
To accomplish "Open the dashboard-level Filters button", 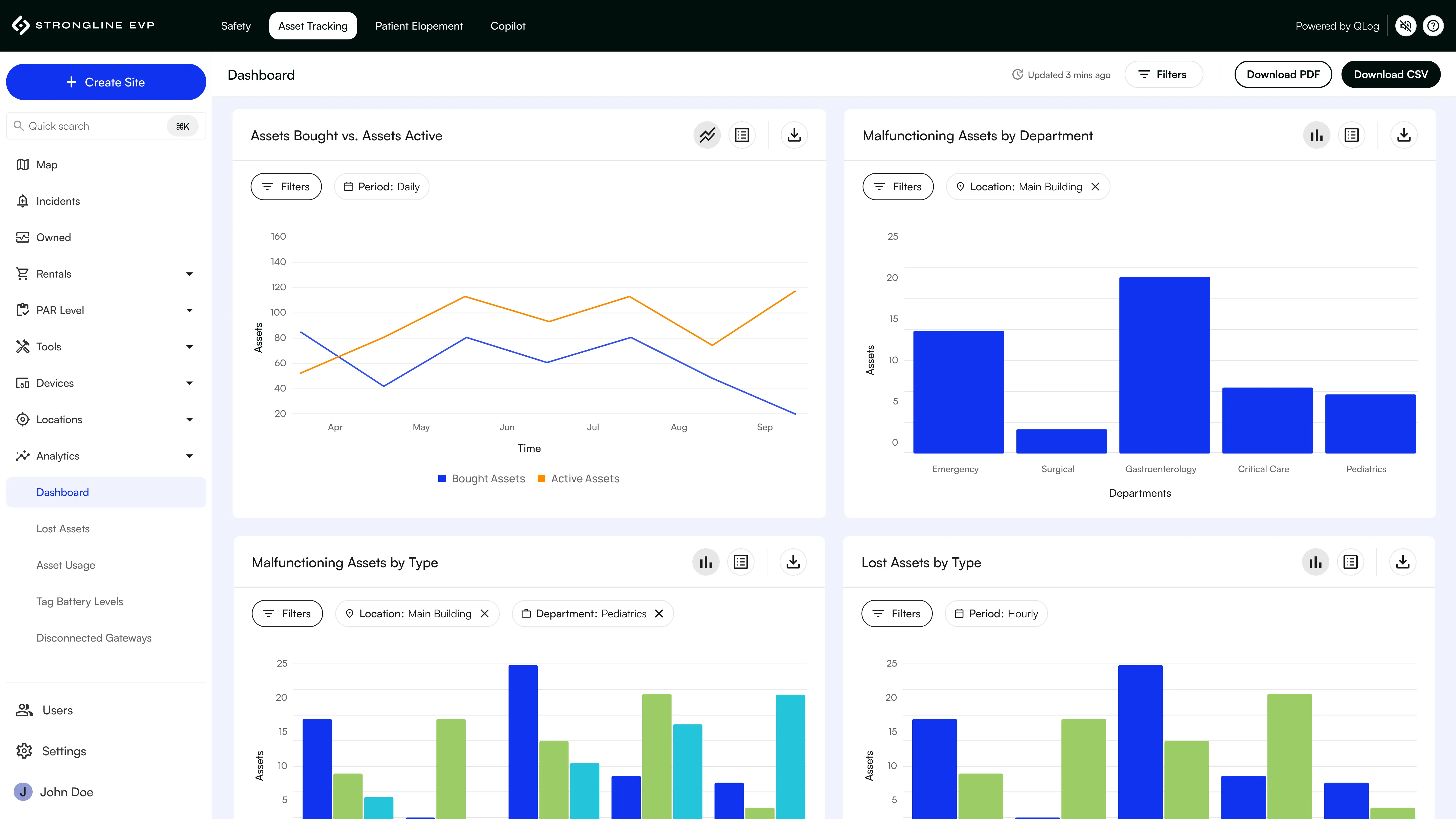I will pos(1164,75).
